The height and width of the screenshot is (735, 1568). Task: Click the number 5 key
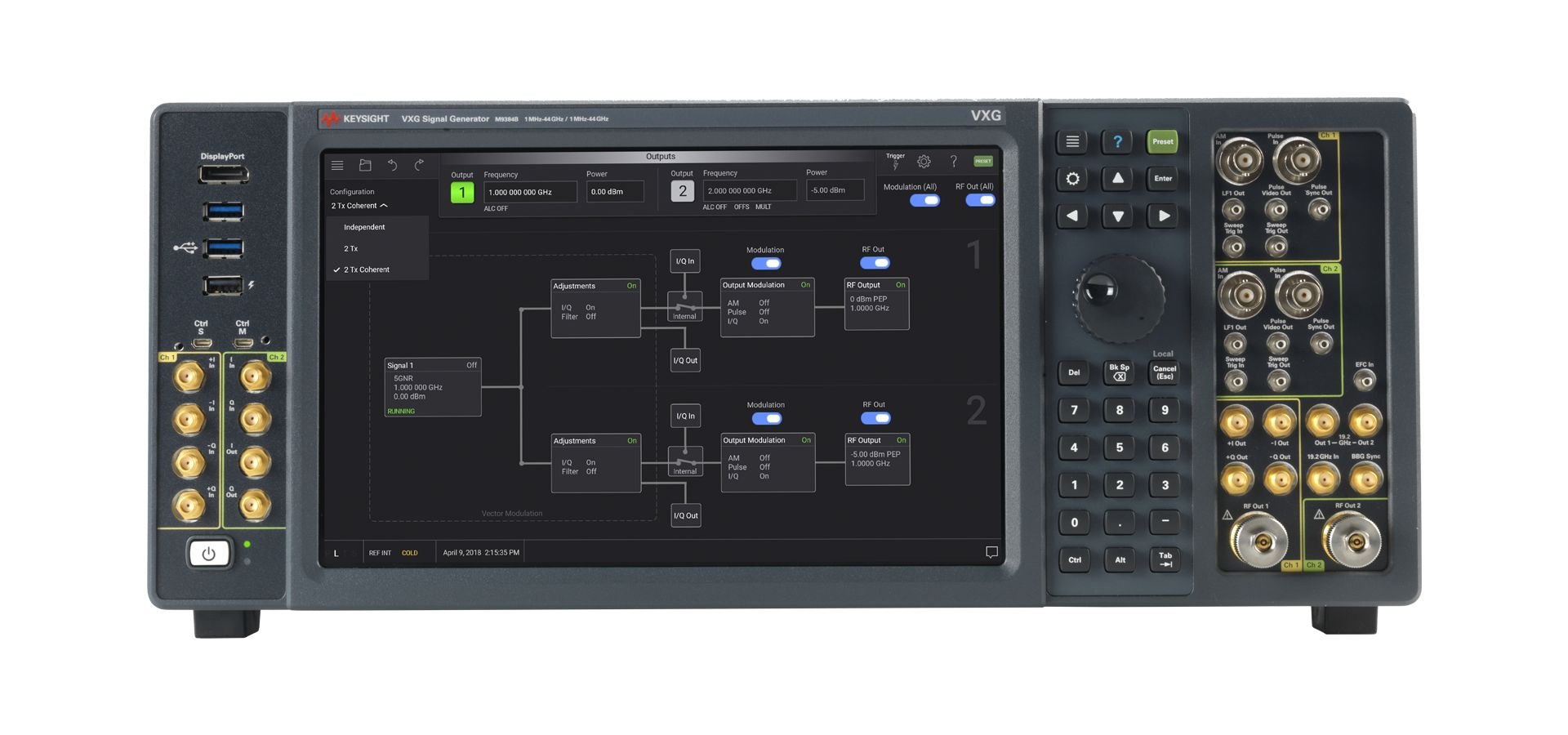coord(1119,448)
